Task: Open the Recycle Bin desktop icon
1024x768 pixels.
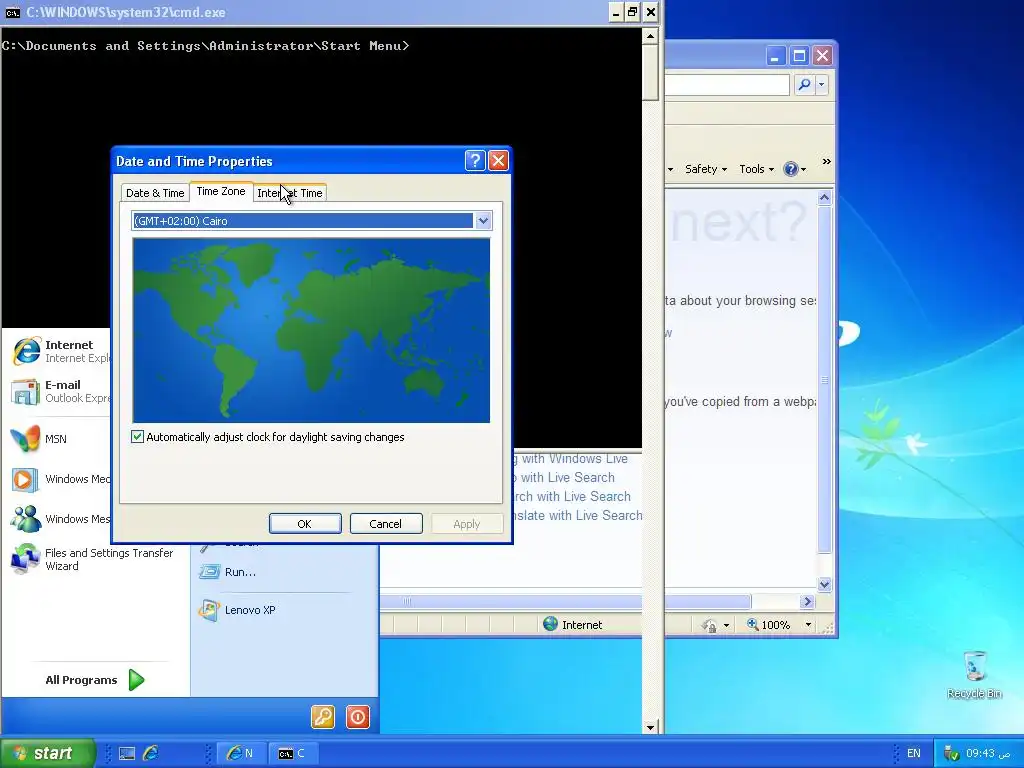Action: 974,675
